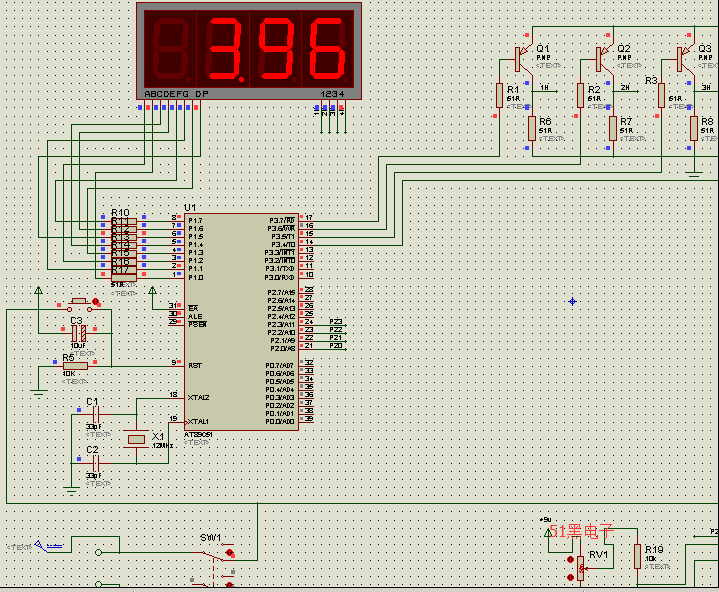Select the 1H terminal label
Screen dimensions: 719x592
coord(544,87)
